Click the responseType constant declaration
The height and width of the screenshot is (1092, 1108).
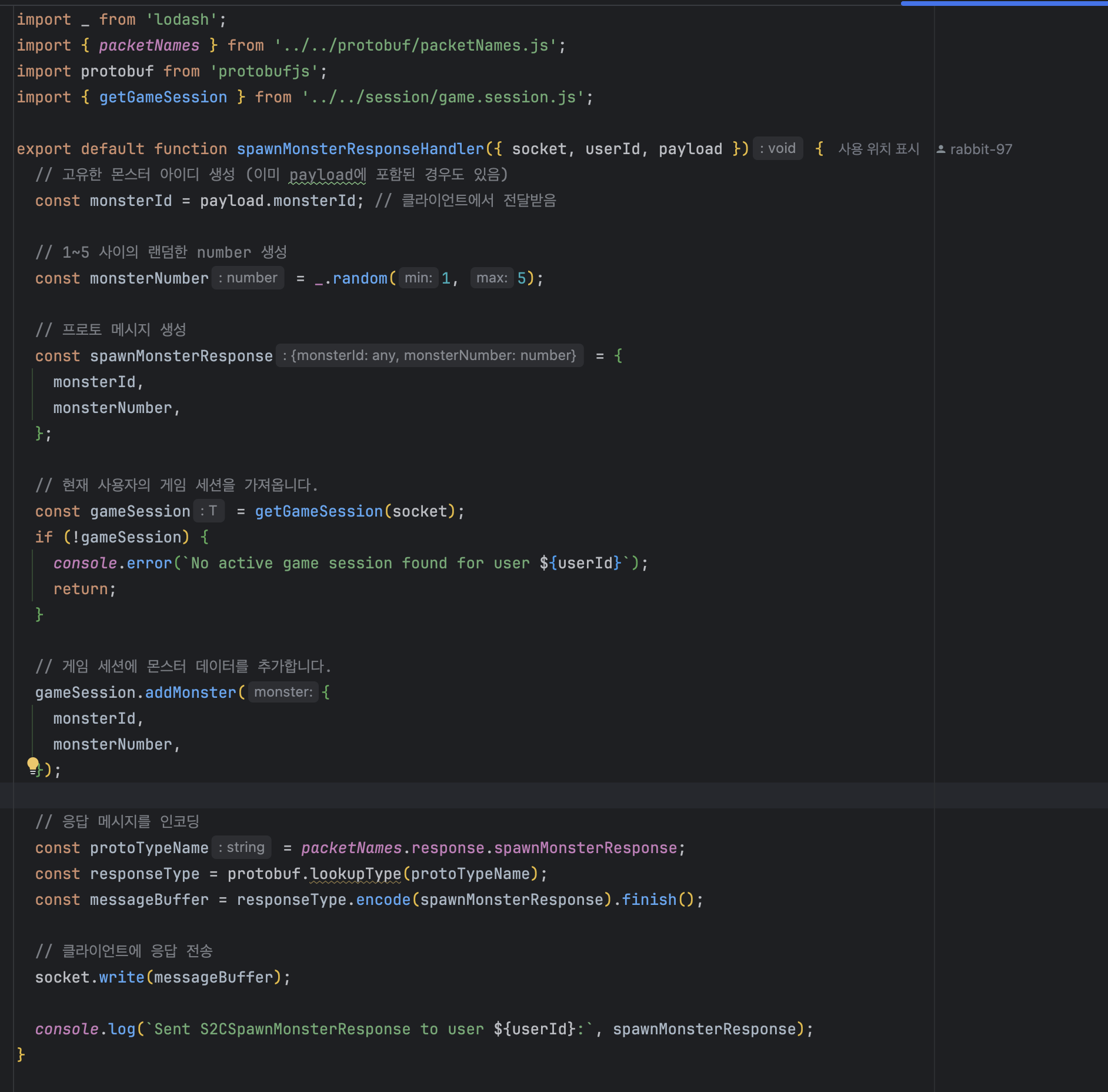(145, 874)
